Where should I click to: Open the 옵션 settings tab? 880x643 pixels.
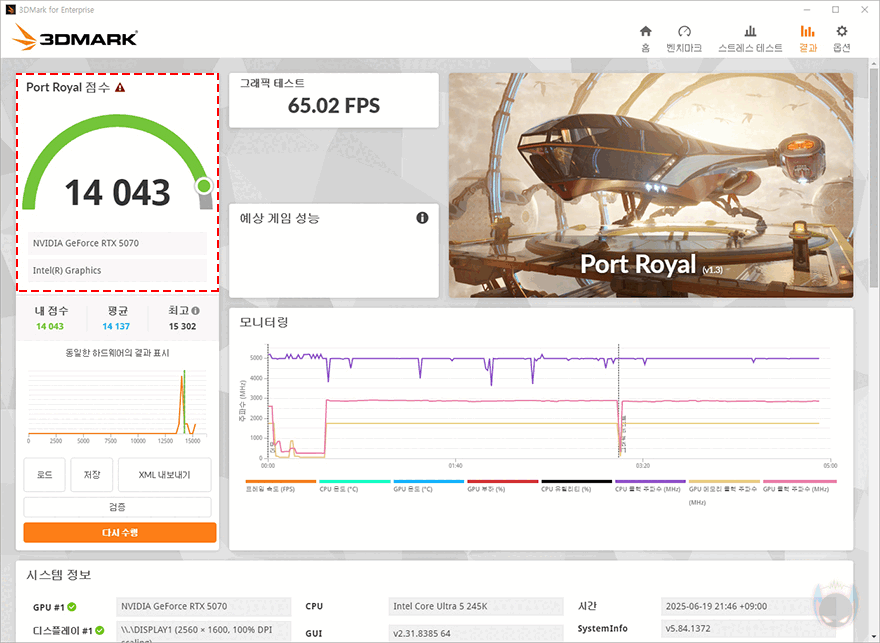click(x=841, y=39)
